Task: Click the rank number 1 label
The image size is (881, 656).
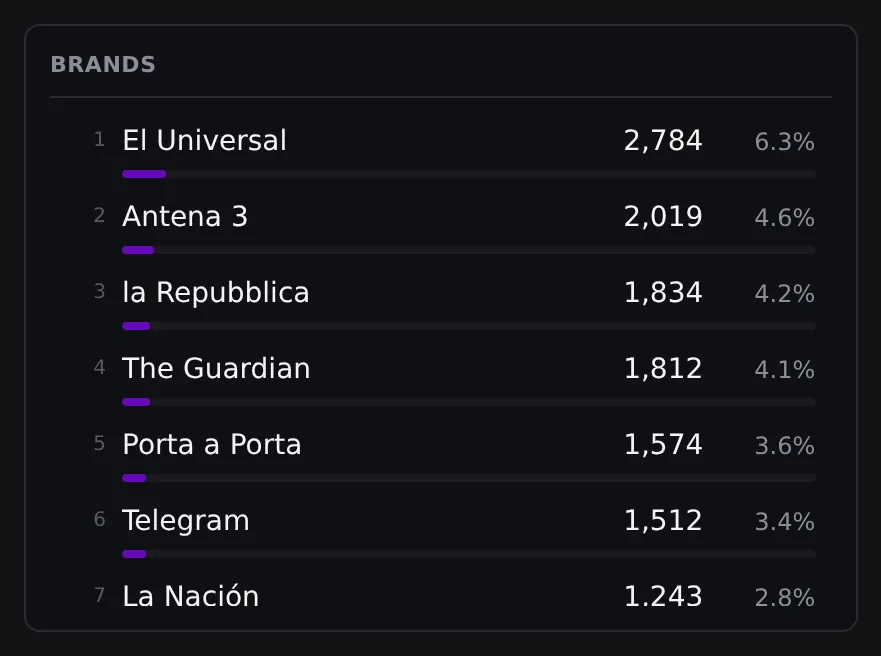Action: [x=99, y=139]
